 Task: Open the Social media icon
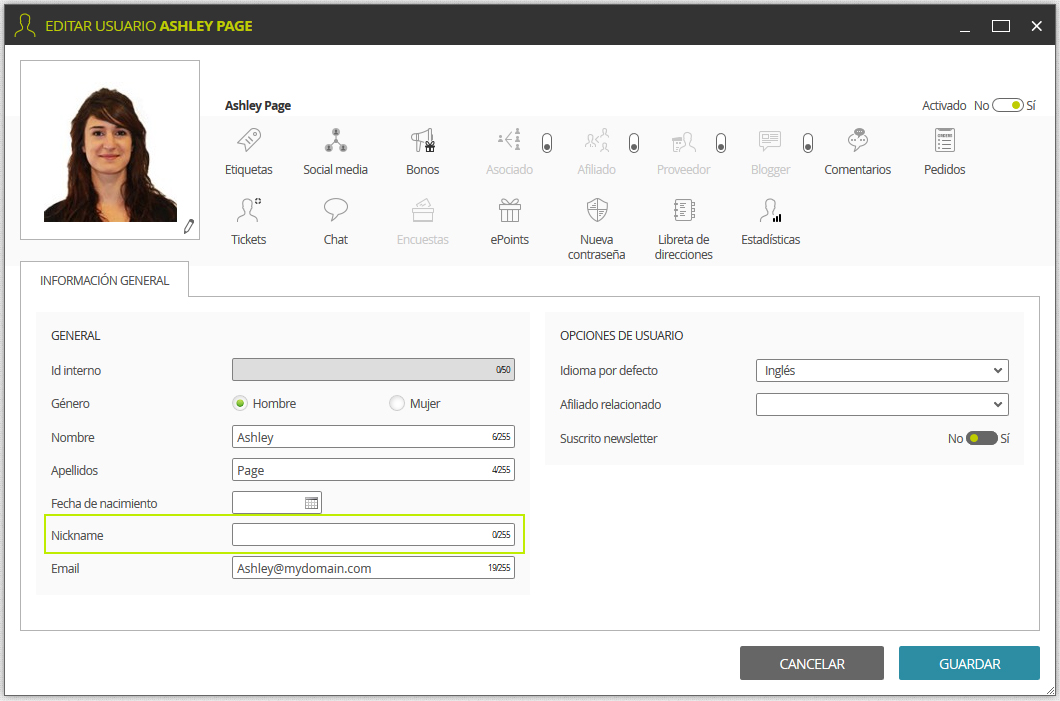pyautogui.click(x=335, y=141)
